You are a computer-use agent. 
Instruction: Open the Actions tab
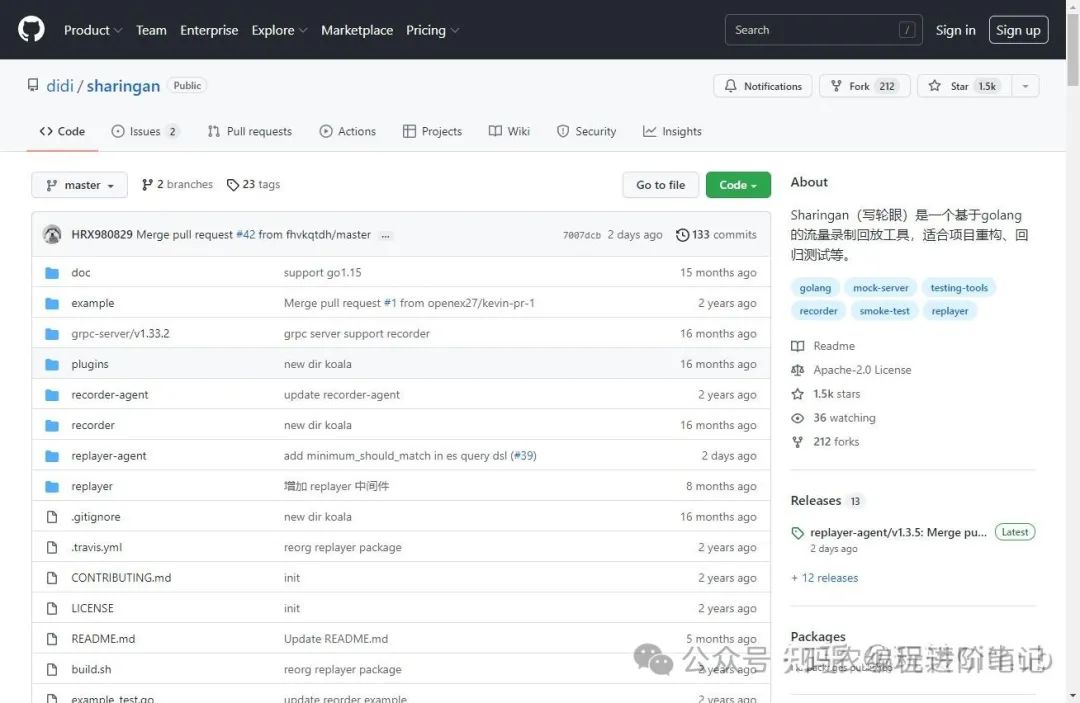[x=348, y=131]
